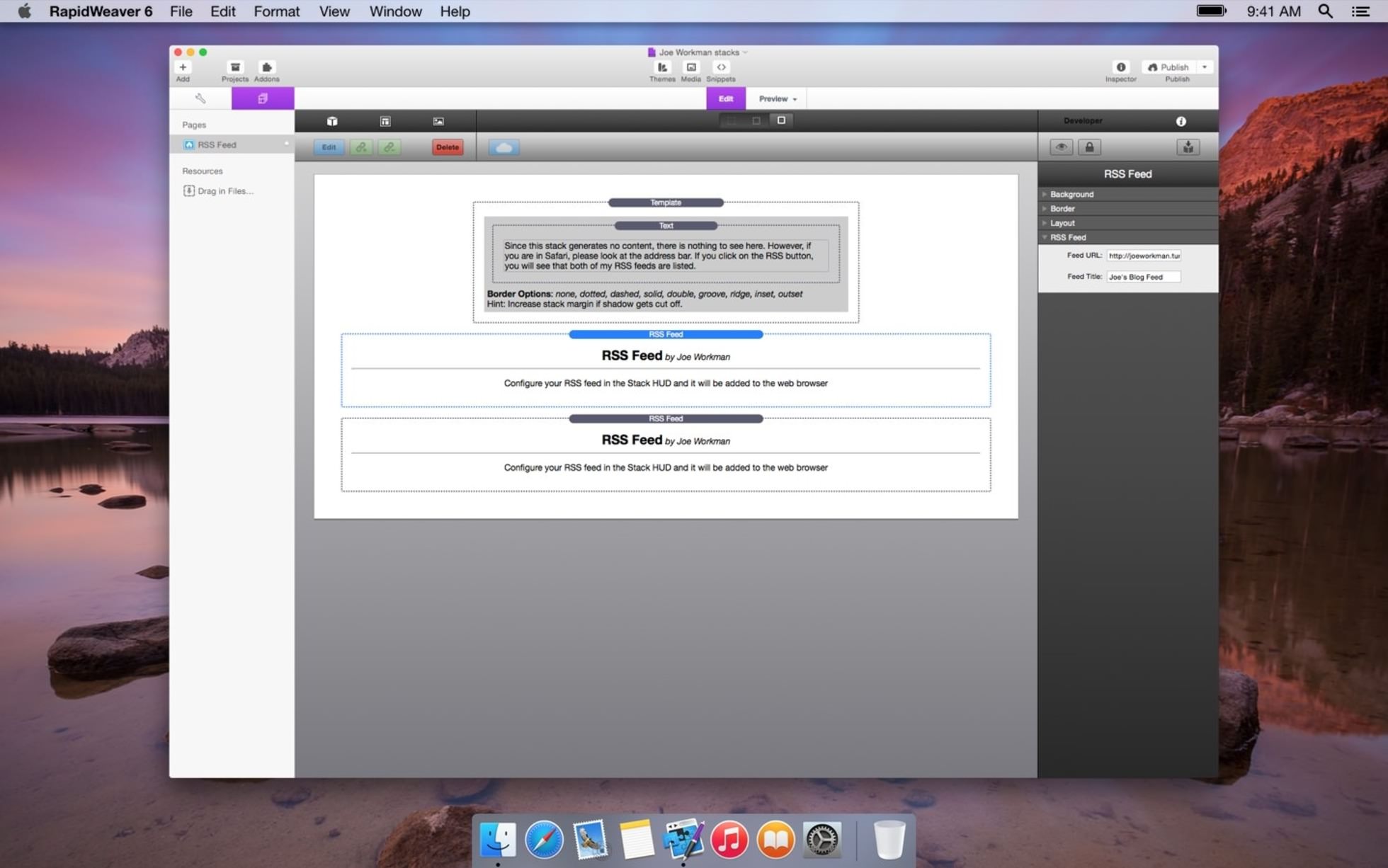Screen dimensions: 1388x868
Task: Open the Trash in the Dock
Action: pyautogui.click(x=889, y=840)
